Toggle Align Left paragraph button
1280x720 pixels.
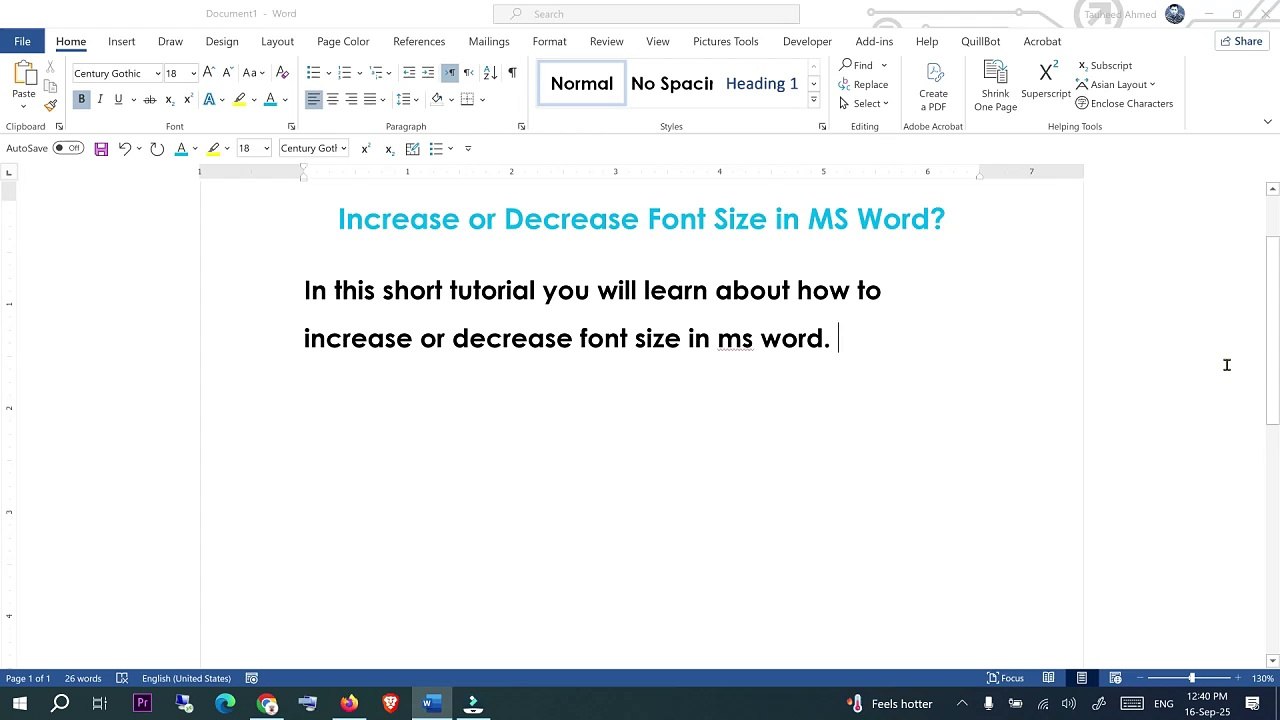coord(314,99)
